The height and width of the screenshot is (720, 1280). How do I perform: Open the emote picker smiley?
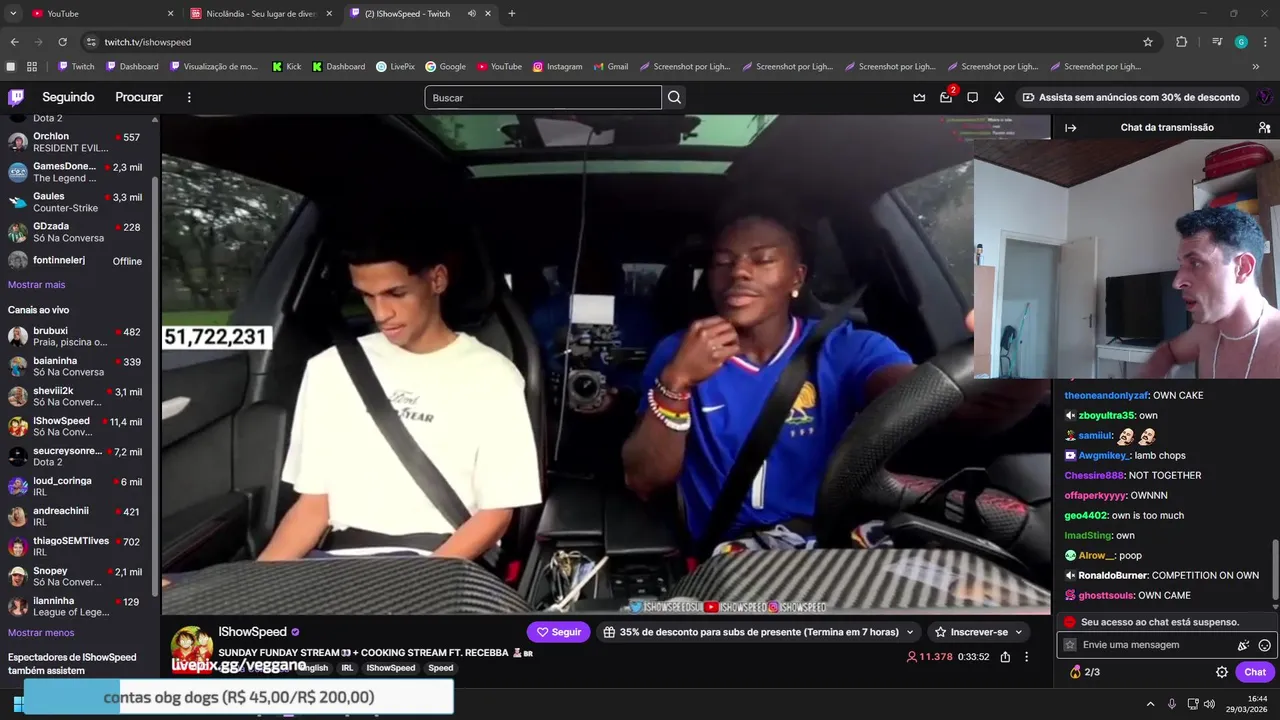tap(1264, 645)
